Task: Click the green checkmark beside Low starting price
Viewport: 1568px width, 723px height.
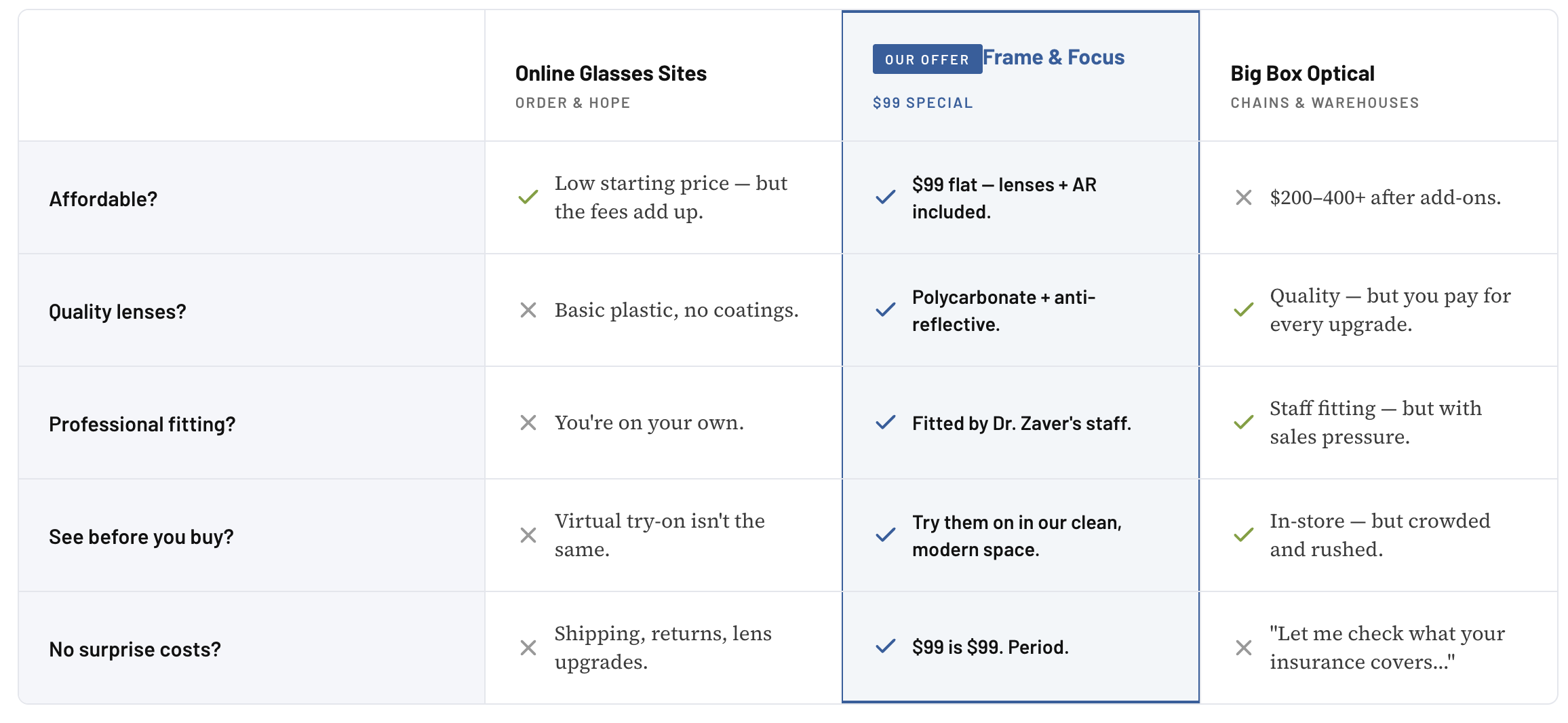Action: tap(528, 197)
